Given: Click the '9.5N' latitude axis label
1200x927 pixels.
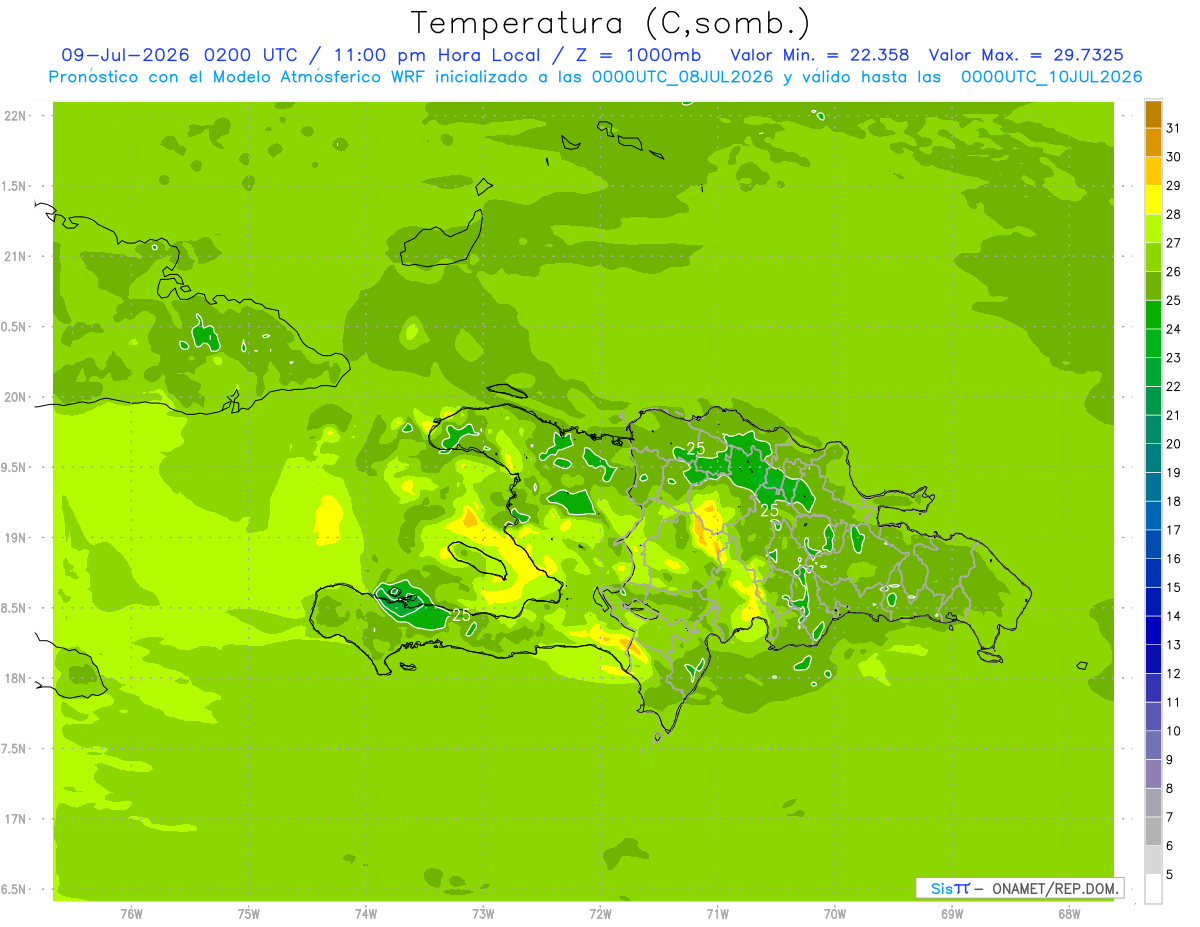Looking at the screenshot, I should pos(15,468).
